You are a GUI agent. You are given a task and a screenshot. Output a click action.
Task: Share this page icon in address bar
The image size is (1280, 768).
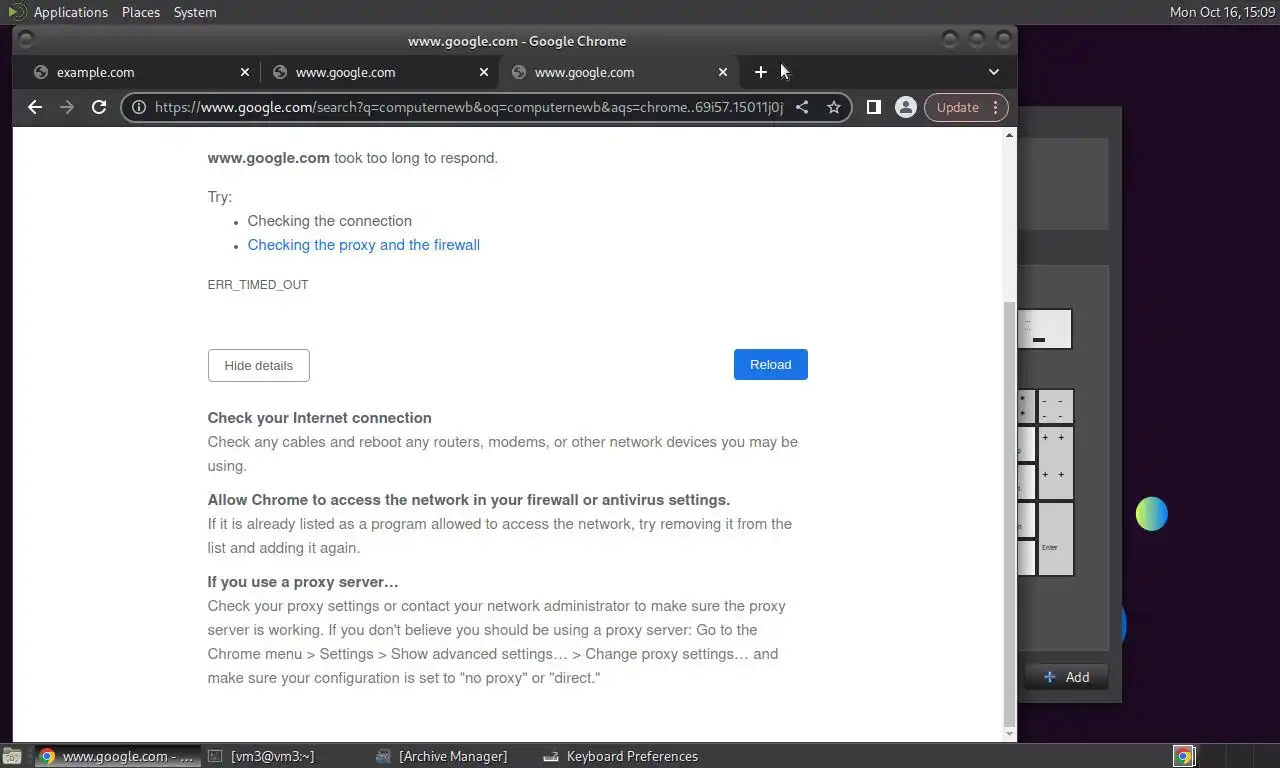click(x=802, y=107)
